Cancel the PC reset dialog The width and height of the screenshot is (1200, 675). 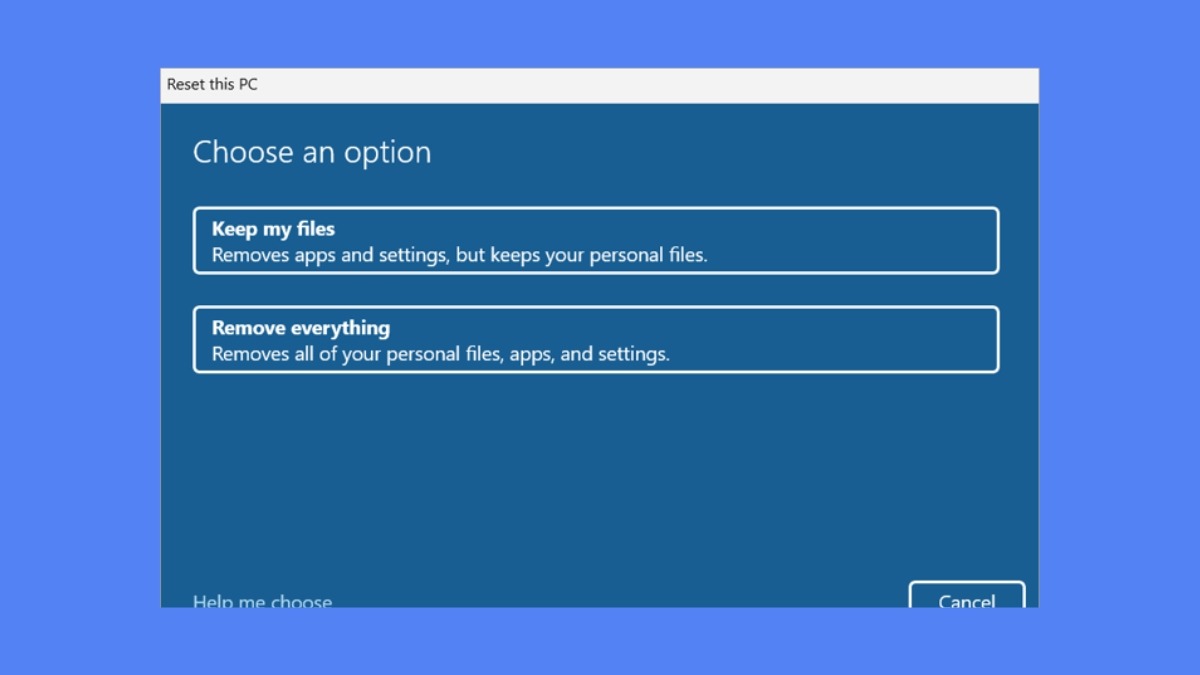967,596
